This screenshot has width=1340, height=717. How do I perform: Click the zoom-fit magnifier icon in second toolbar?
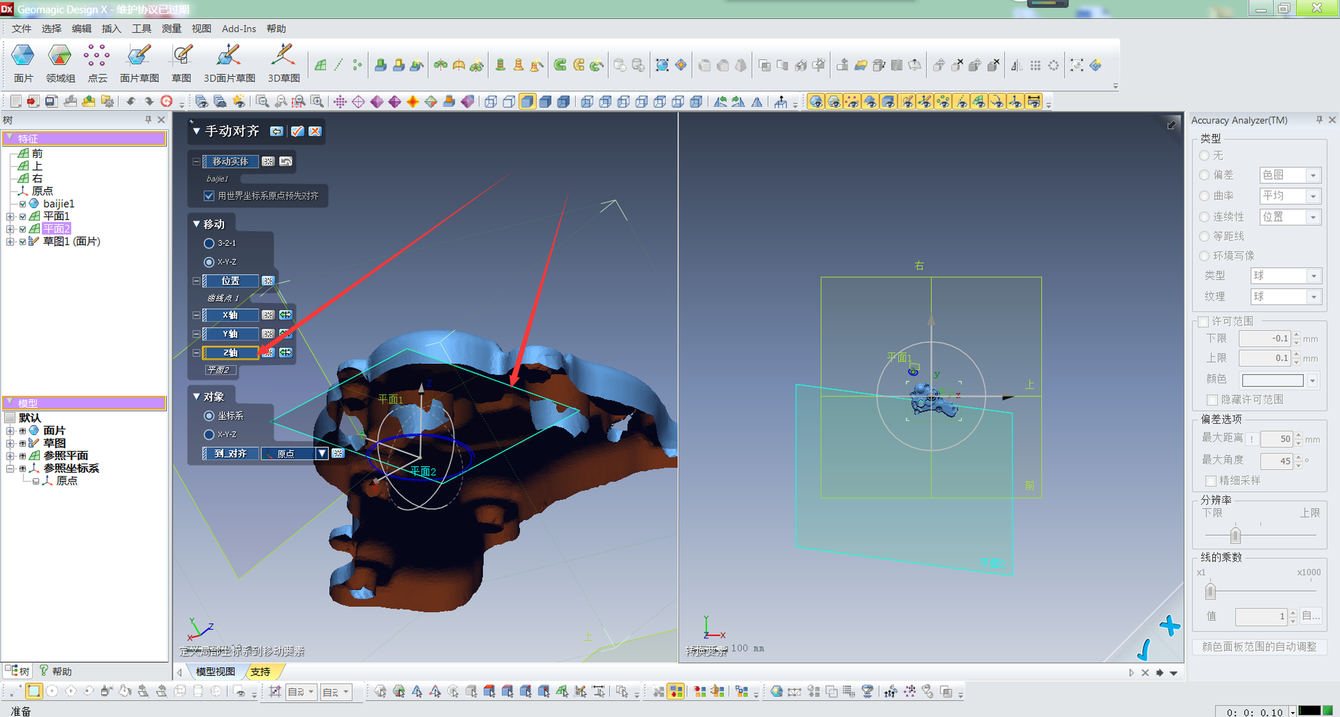click(x=262, y=101)
